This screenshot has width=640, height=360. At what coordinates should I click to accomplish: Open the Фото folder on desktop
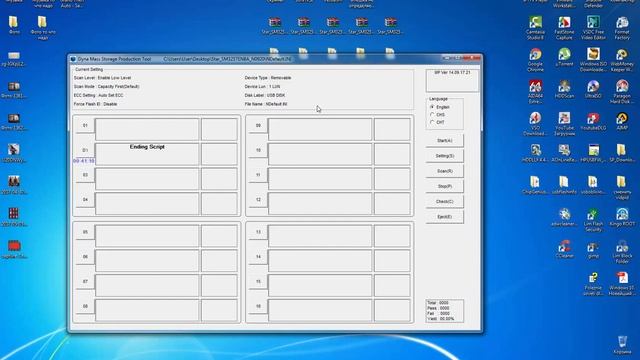pyautogui.click(x=13, y=24)
